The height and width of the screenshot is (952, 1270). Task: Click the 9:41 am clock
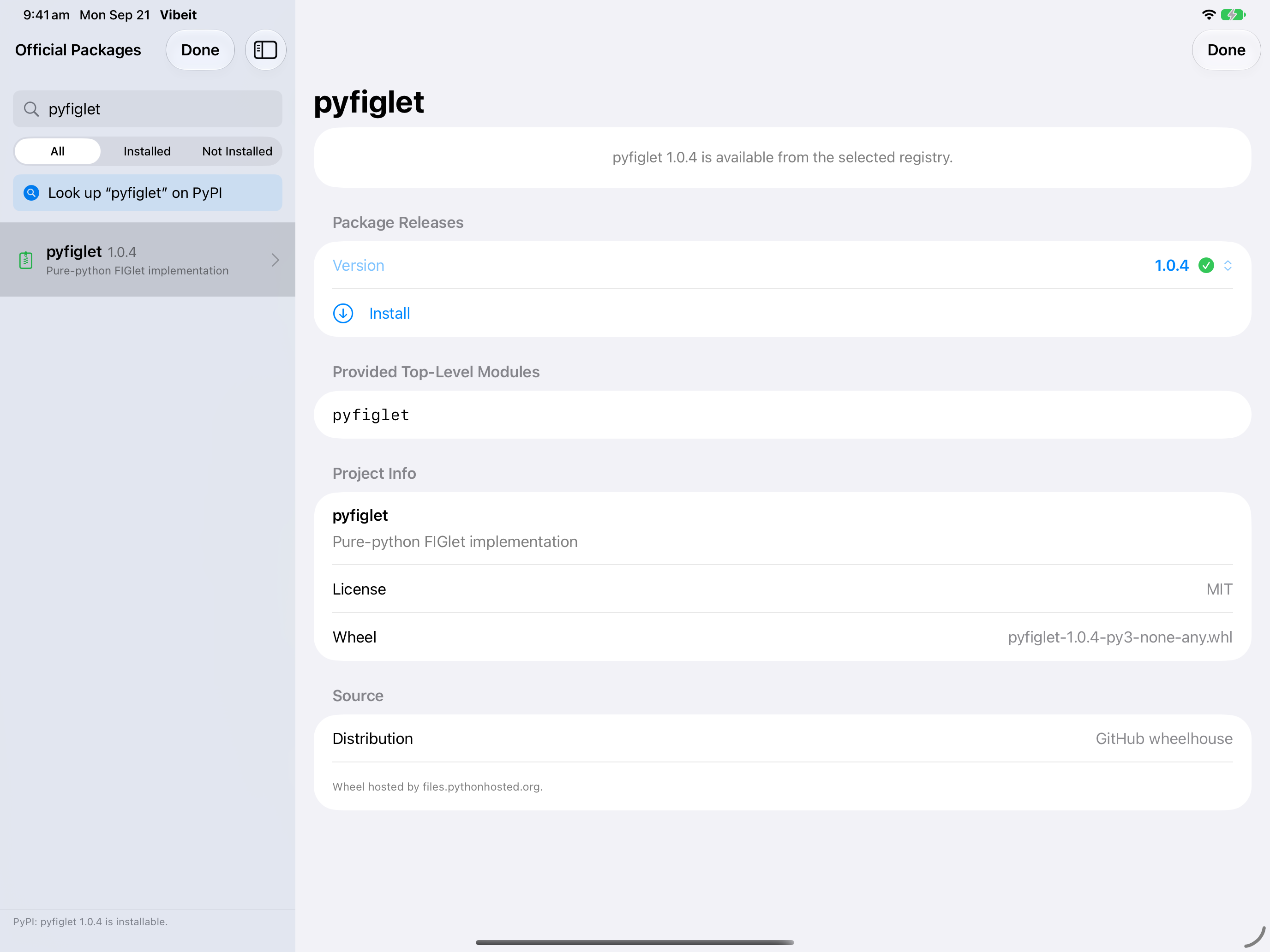pos(47,15)
